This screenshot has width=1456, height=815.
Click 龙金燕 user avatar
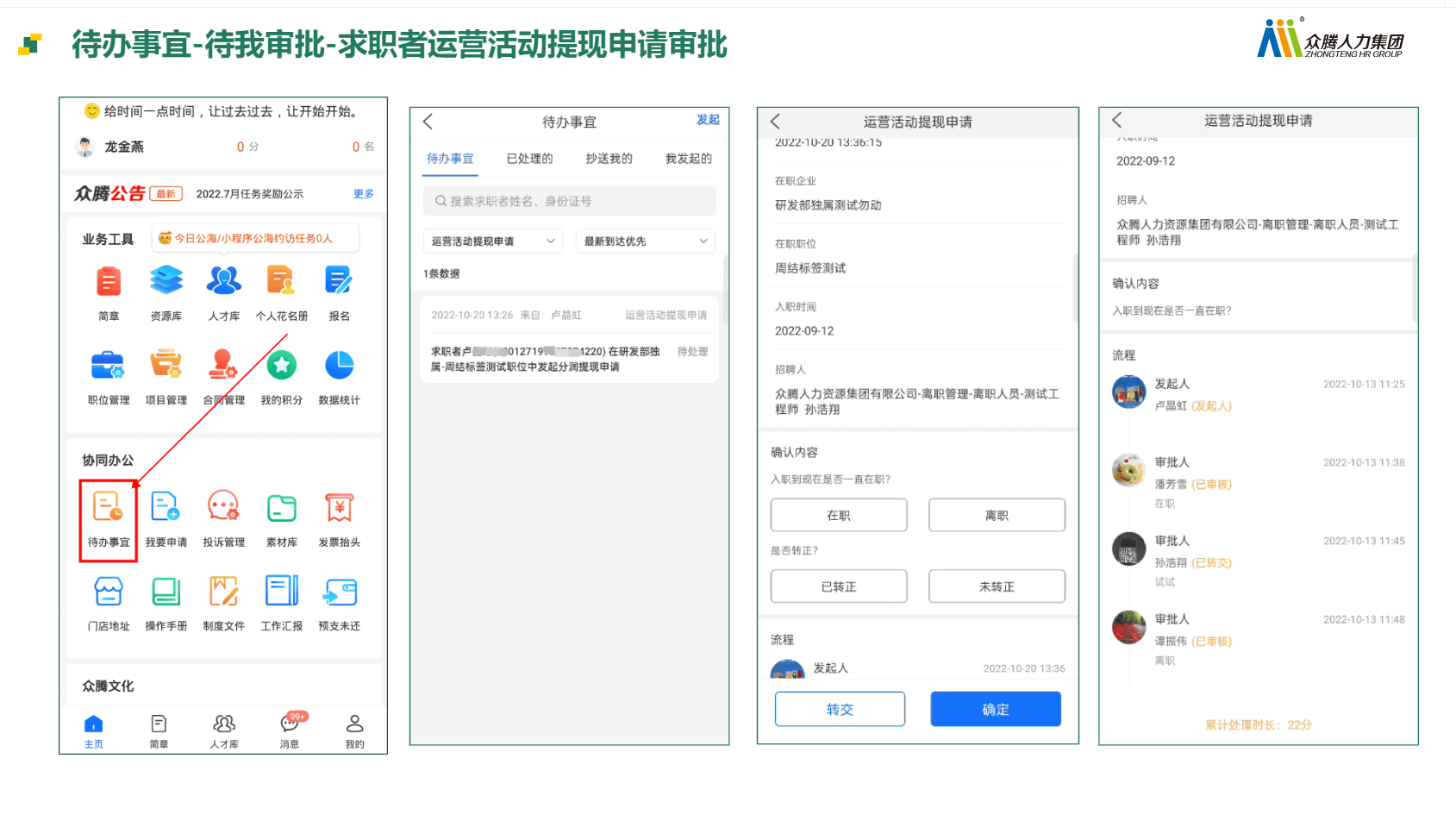tap(84, 147)
